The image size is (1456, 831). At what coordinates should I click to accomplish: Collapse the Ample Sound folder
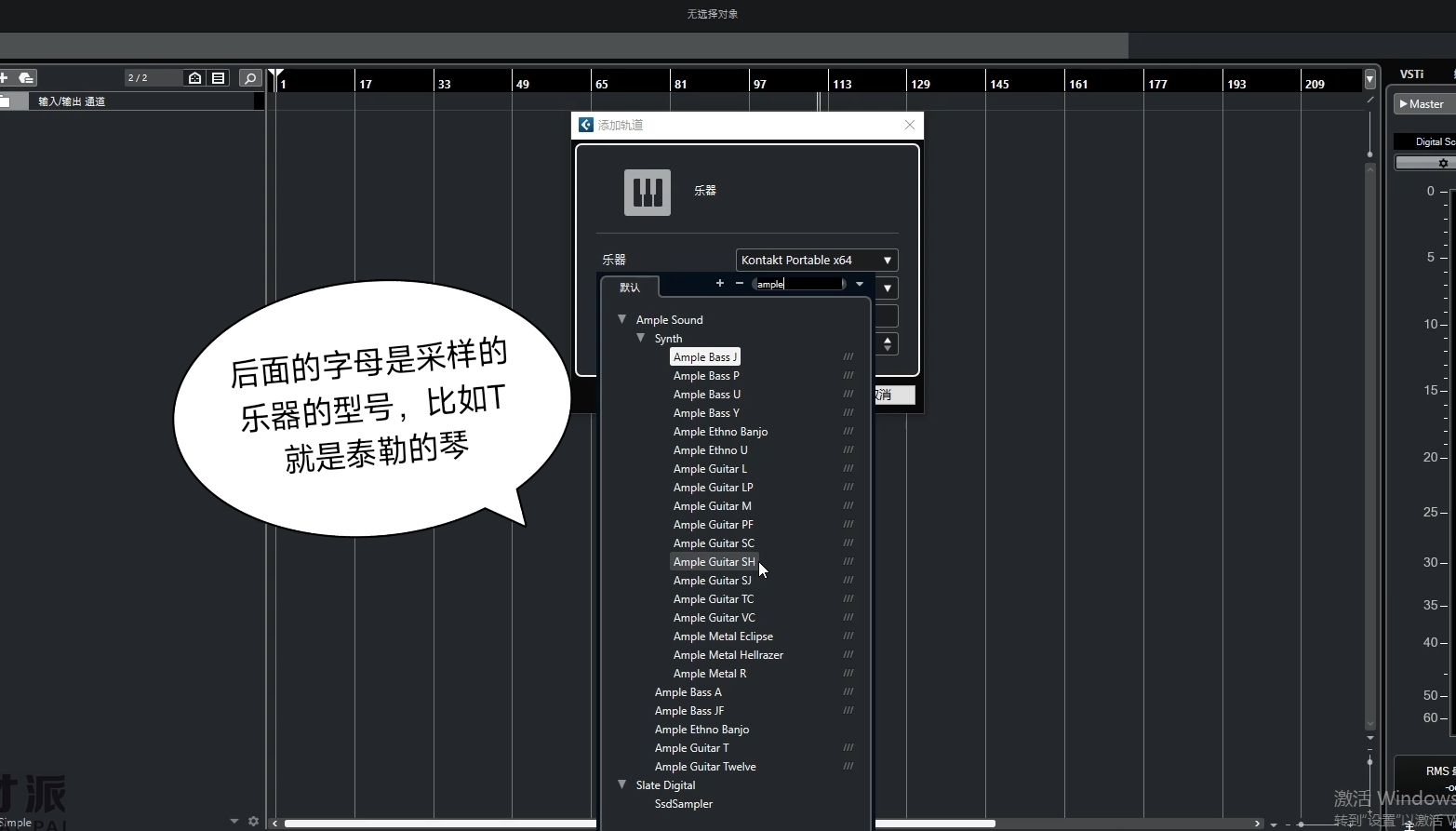pos(621,319)
